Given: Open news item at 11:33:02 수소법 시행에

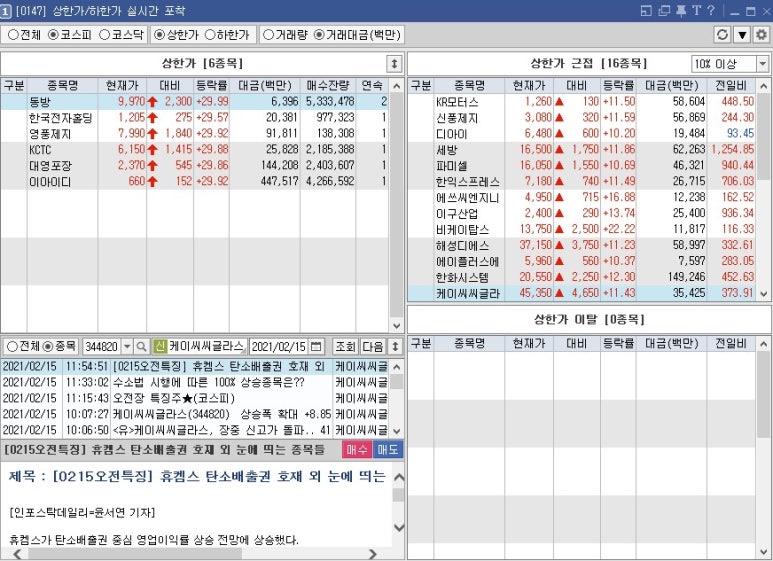Looking at the screenshot, I should pos(195,383).
